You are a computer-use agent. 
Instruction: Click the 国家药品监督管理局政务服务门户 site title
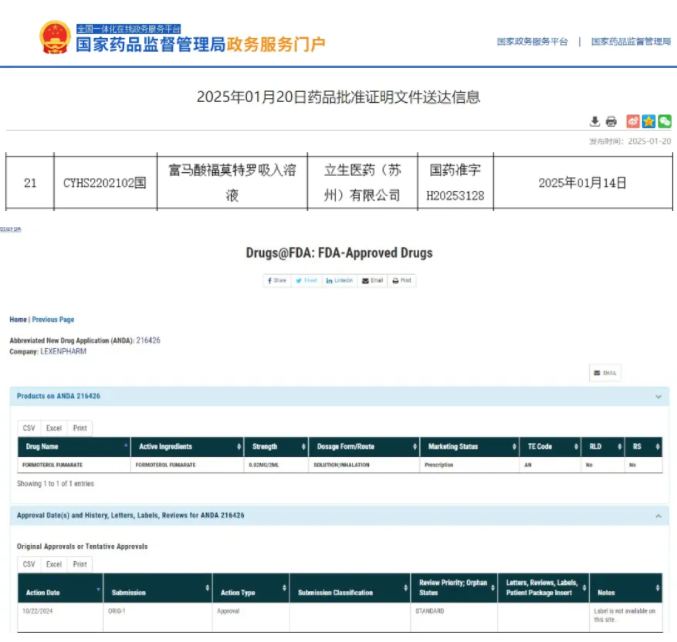(x=200, y=44)
